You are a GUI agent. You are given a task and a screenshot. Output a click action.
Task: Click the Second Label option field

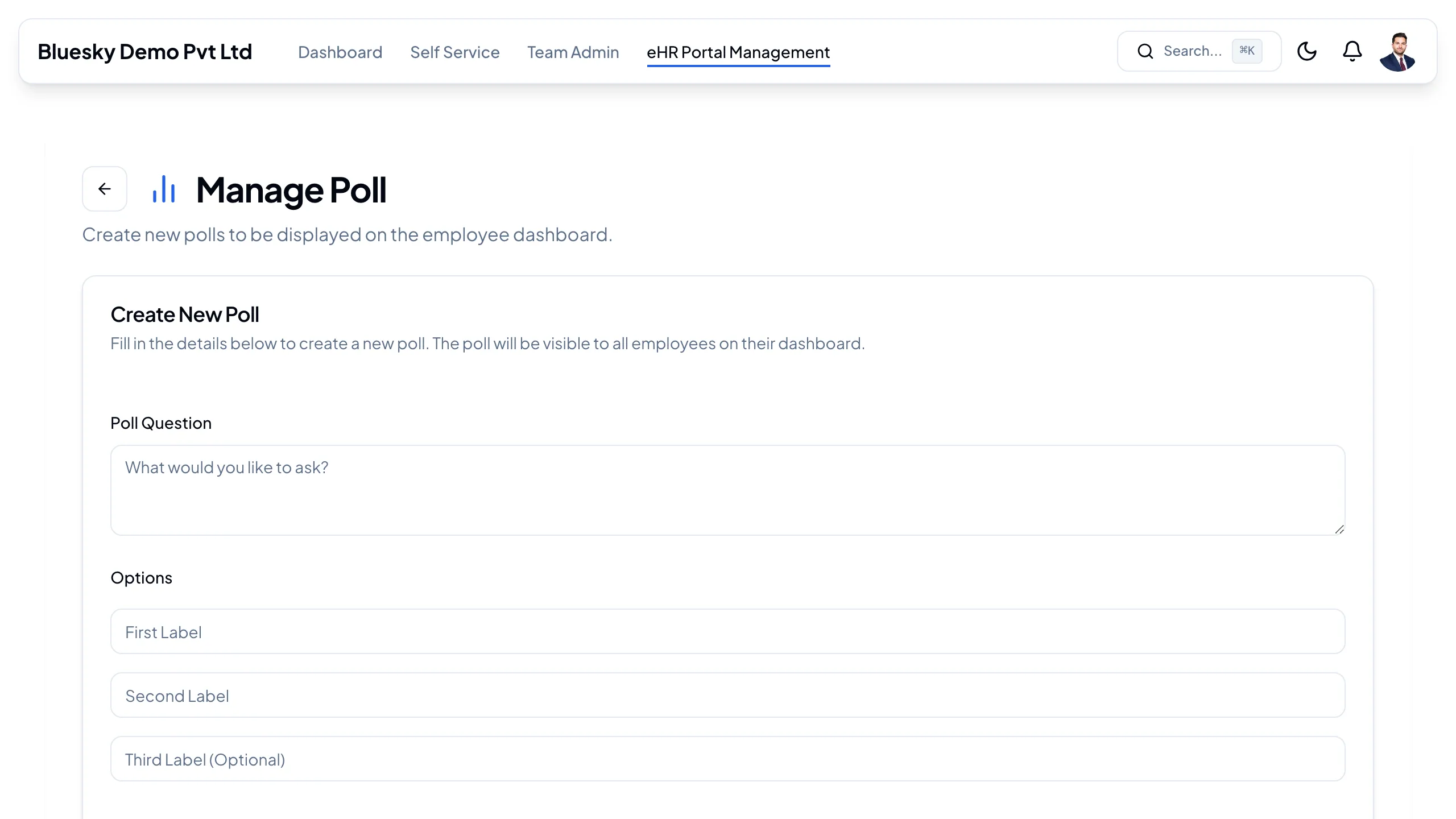(x=727, y=695)
